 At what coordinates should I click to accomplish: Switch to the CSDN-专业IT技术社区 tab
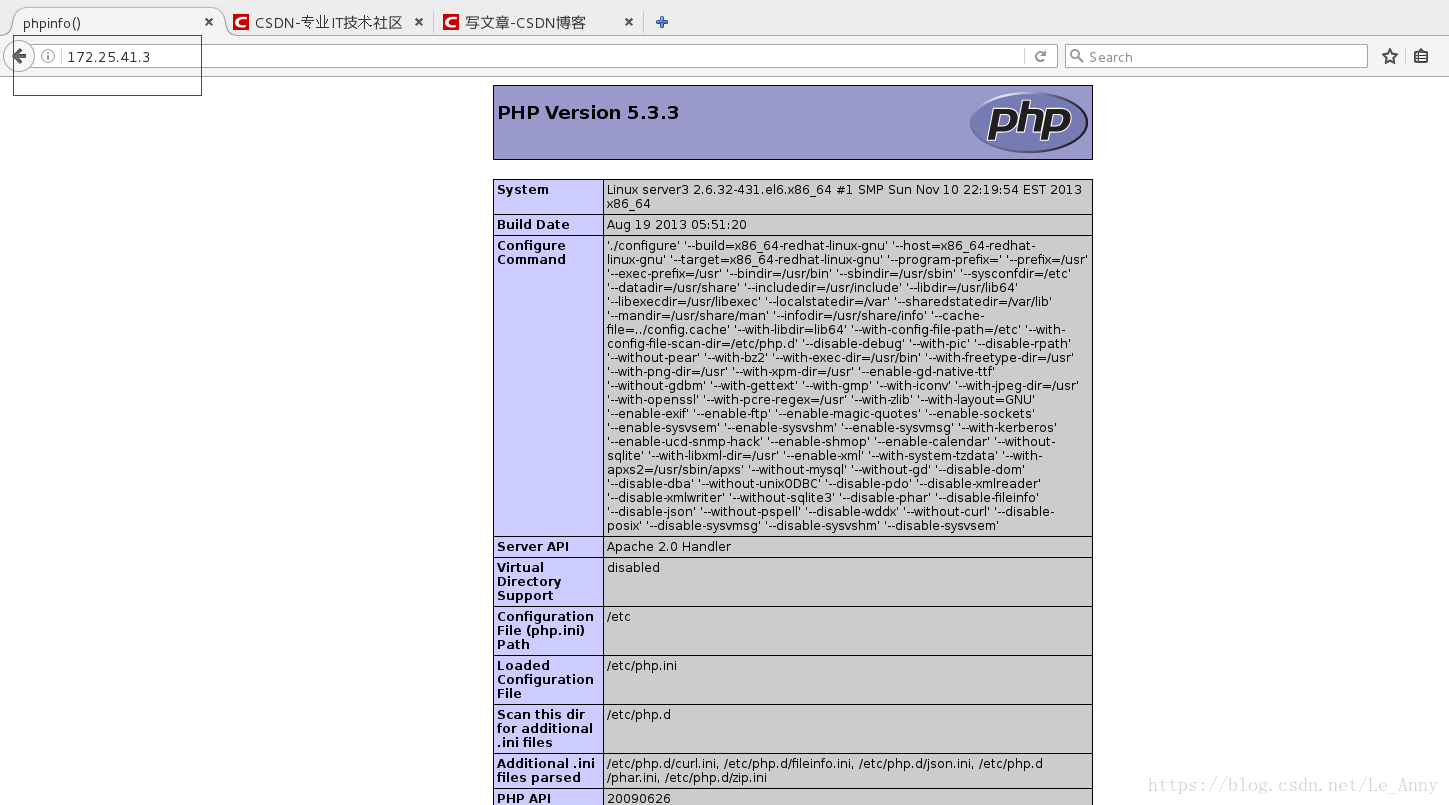(x=328, y=22)
